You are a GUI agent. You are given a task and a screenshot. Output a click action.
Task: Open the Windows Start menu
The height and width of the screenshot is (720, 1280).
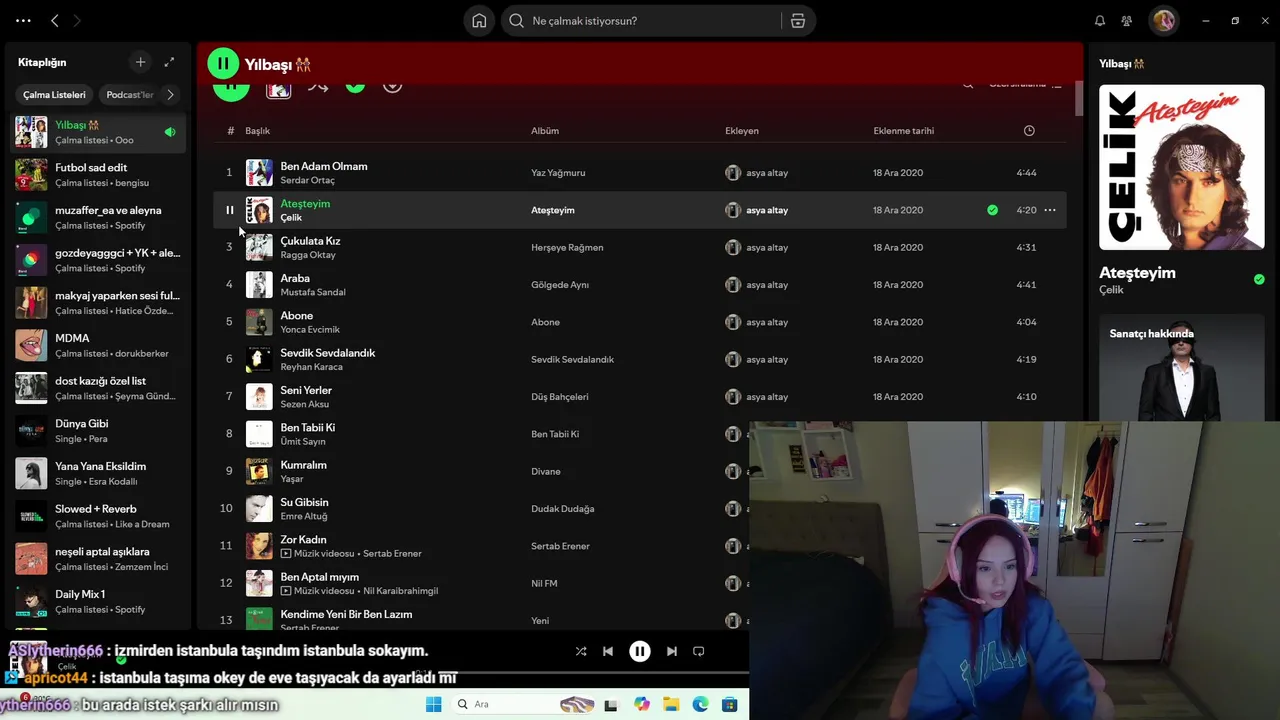tap(433, 704)
